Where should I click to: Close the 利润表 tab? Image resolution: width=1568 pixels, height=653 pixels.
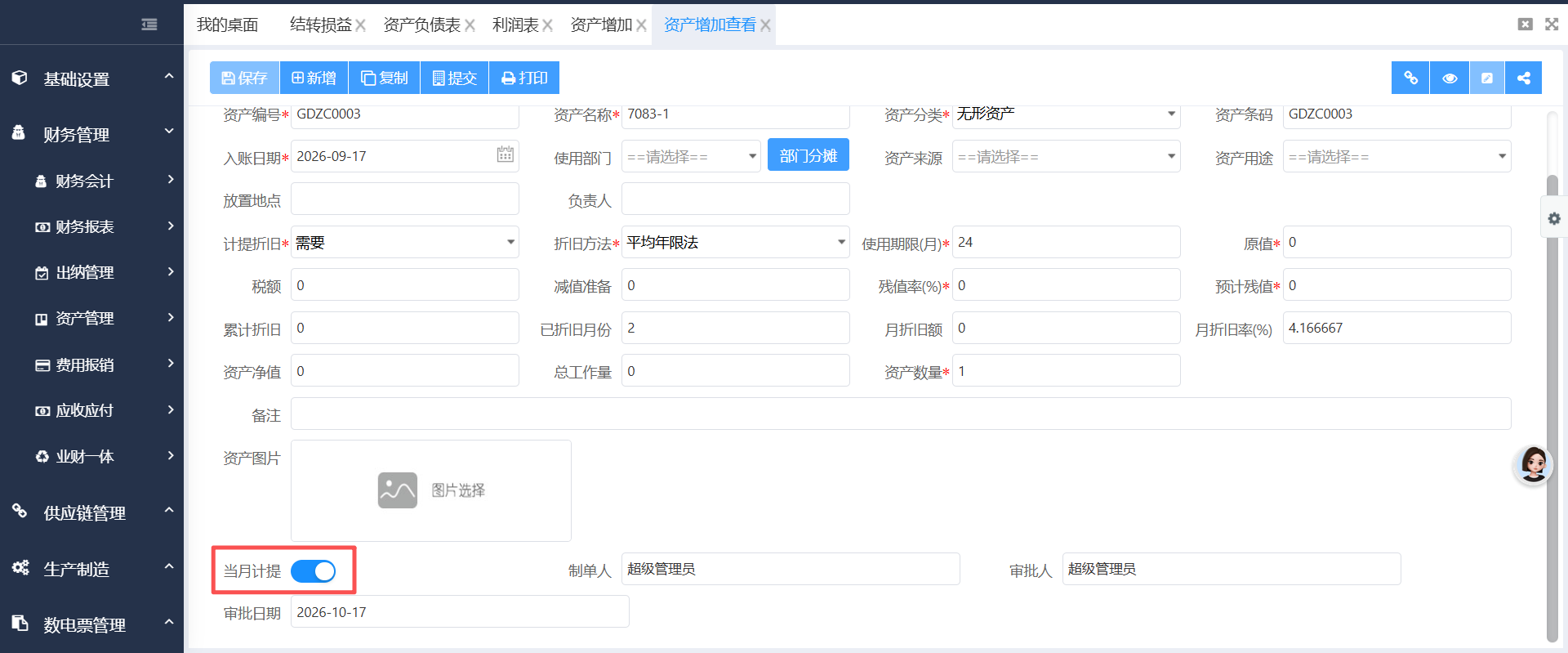click(547, 25)
